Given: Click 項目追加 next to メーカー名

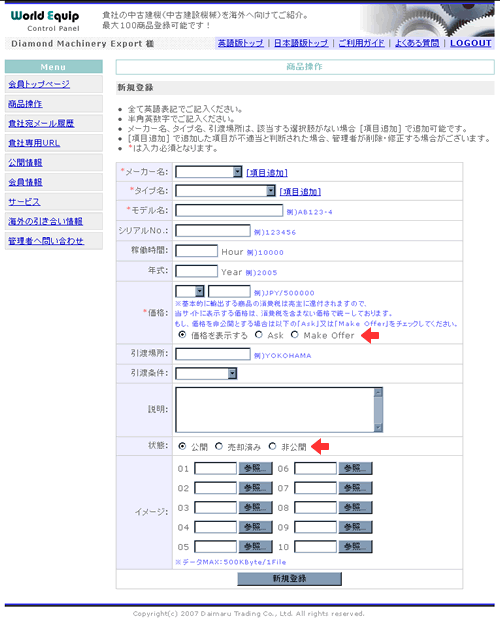Looking at the screenshot, I should pyautogui.click(x=267, y=173).
